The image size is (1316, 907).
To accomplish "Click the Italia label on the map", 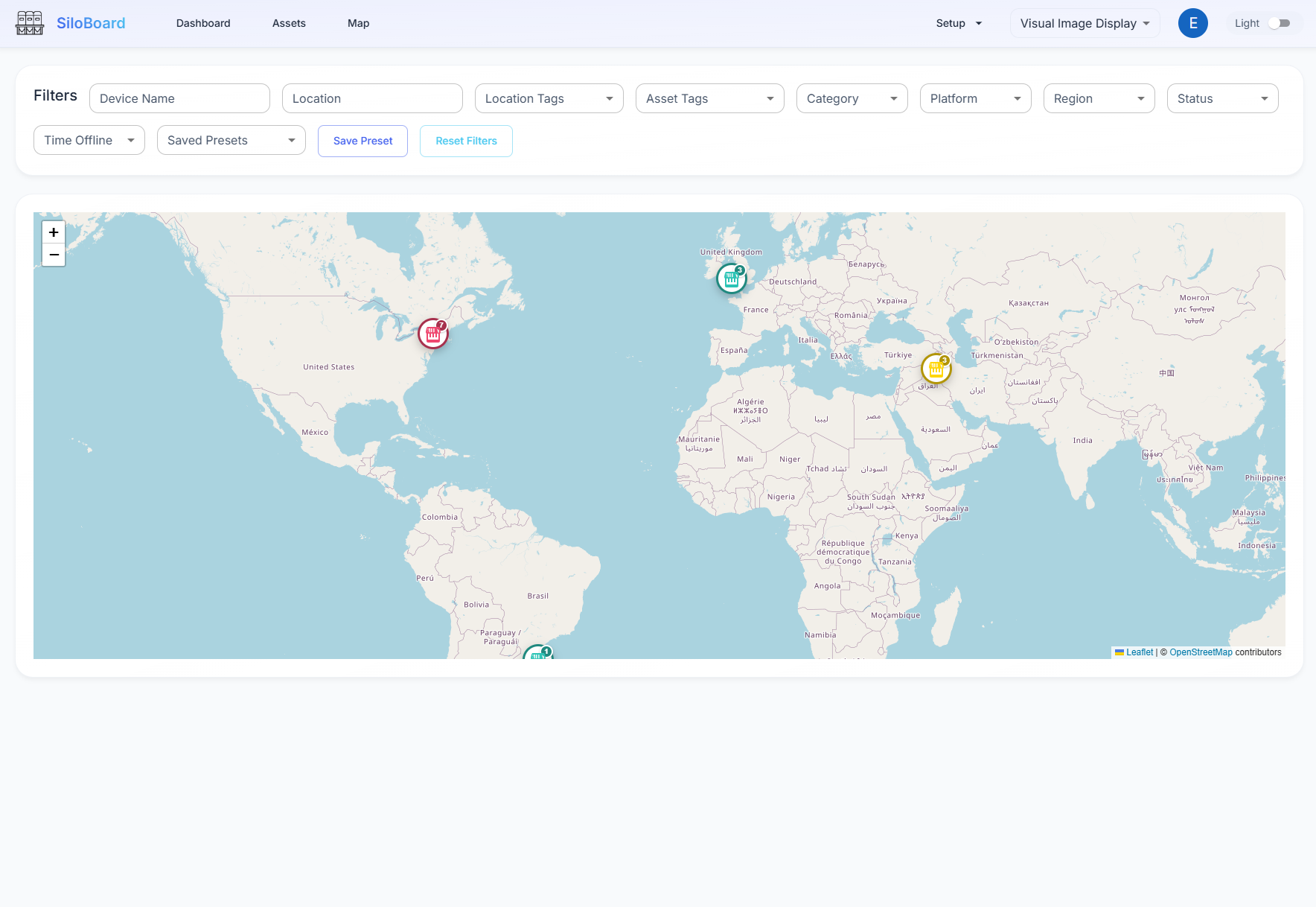I will click(808, 340).
